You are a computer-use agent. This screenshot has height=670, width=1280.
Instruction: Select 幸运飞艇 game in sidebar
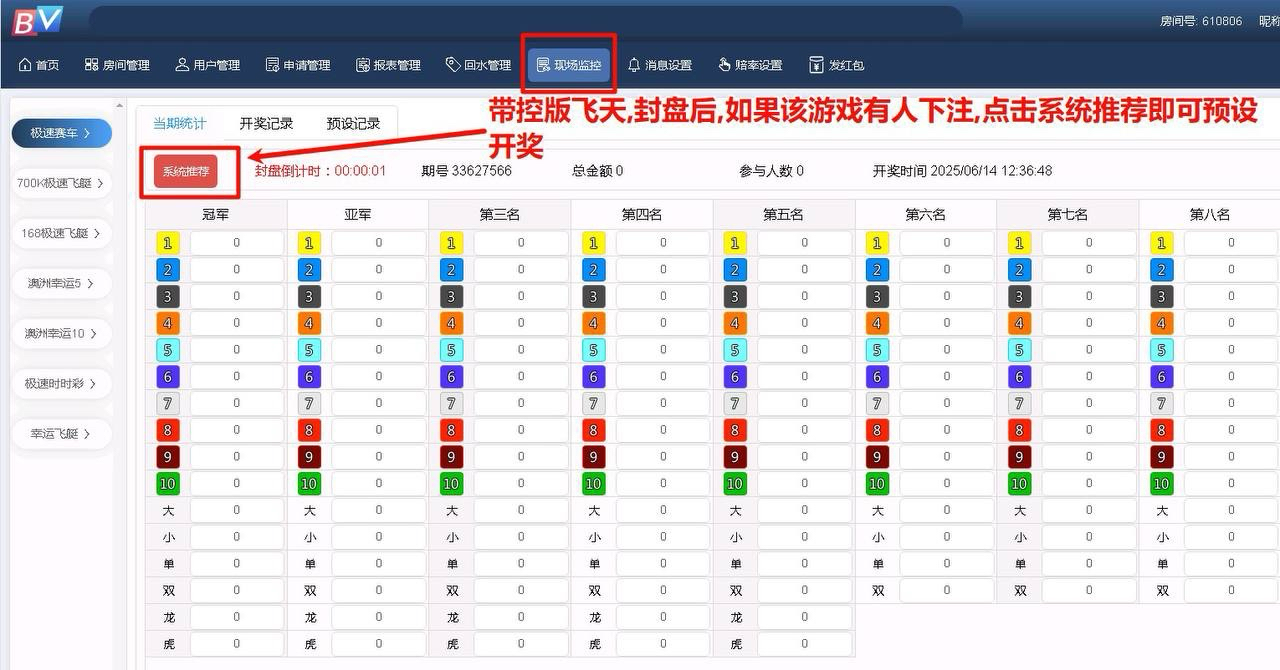tap(61, 434)
